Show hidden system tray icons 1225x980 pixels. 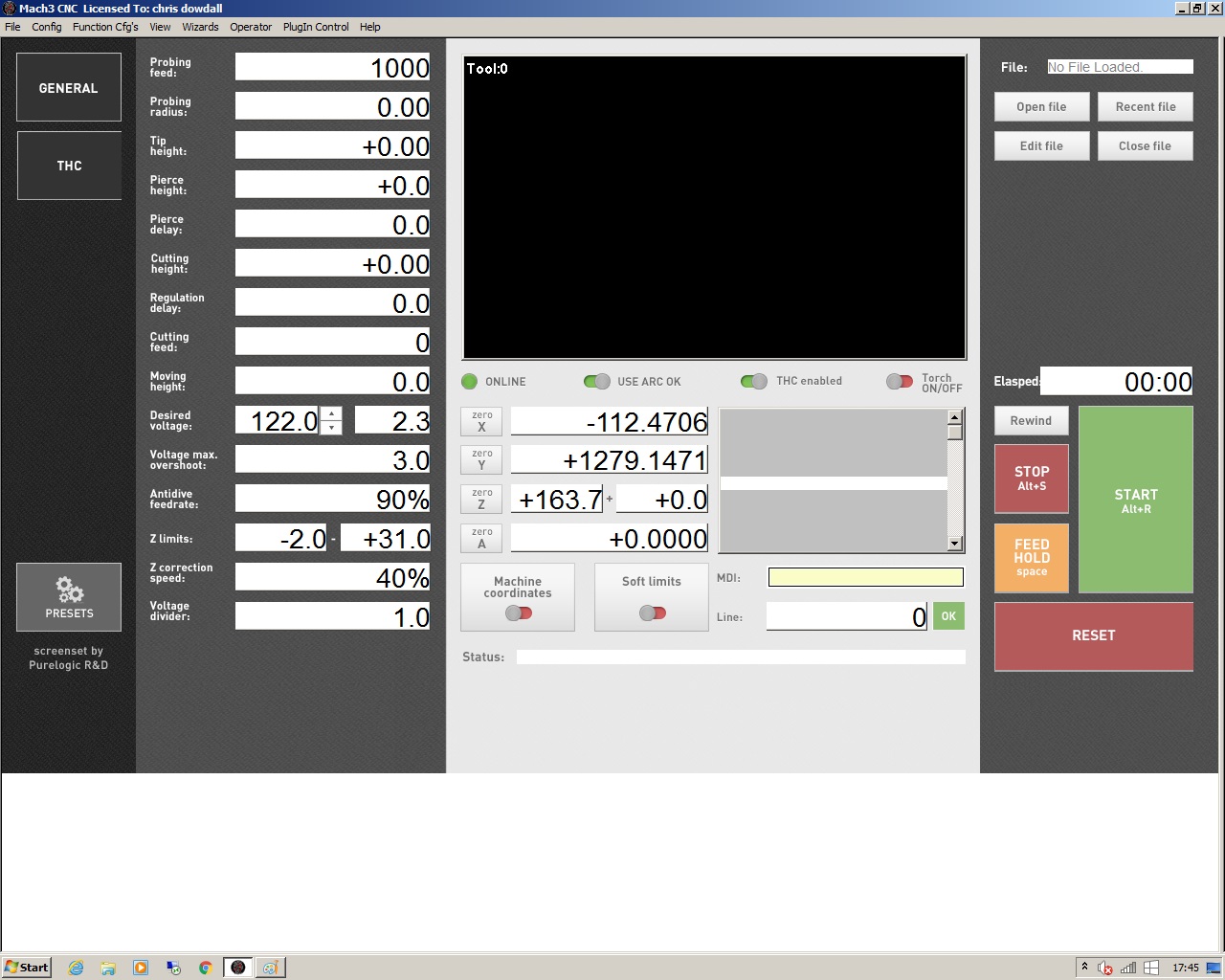pos(1084,967)
